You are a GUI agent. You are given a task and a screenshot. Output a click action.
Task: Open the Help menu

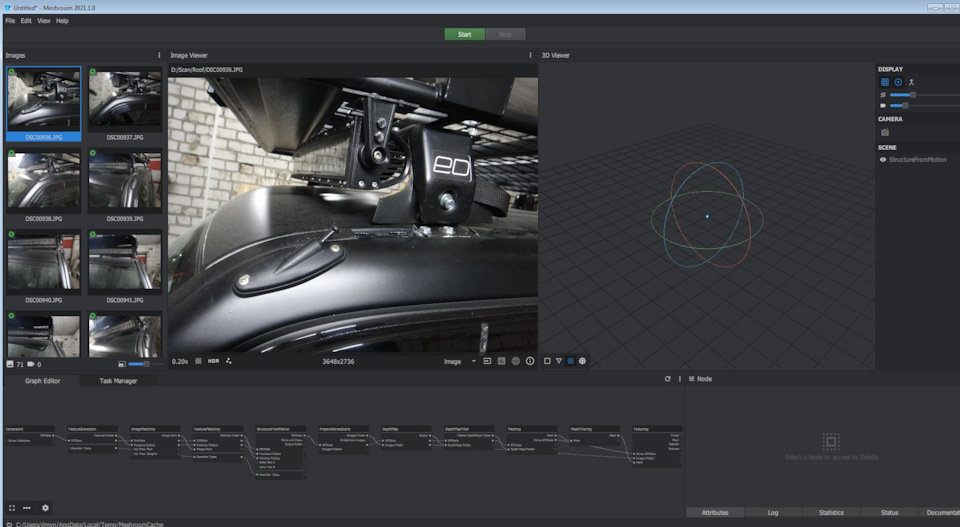[x=62, y=21]
